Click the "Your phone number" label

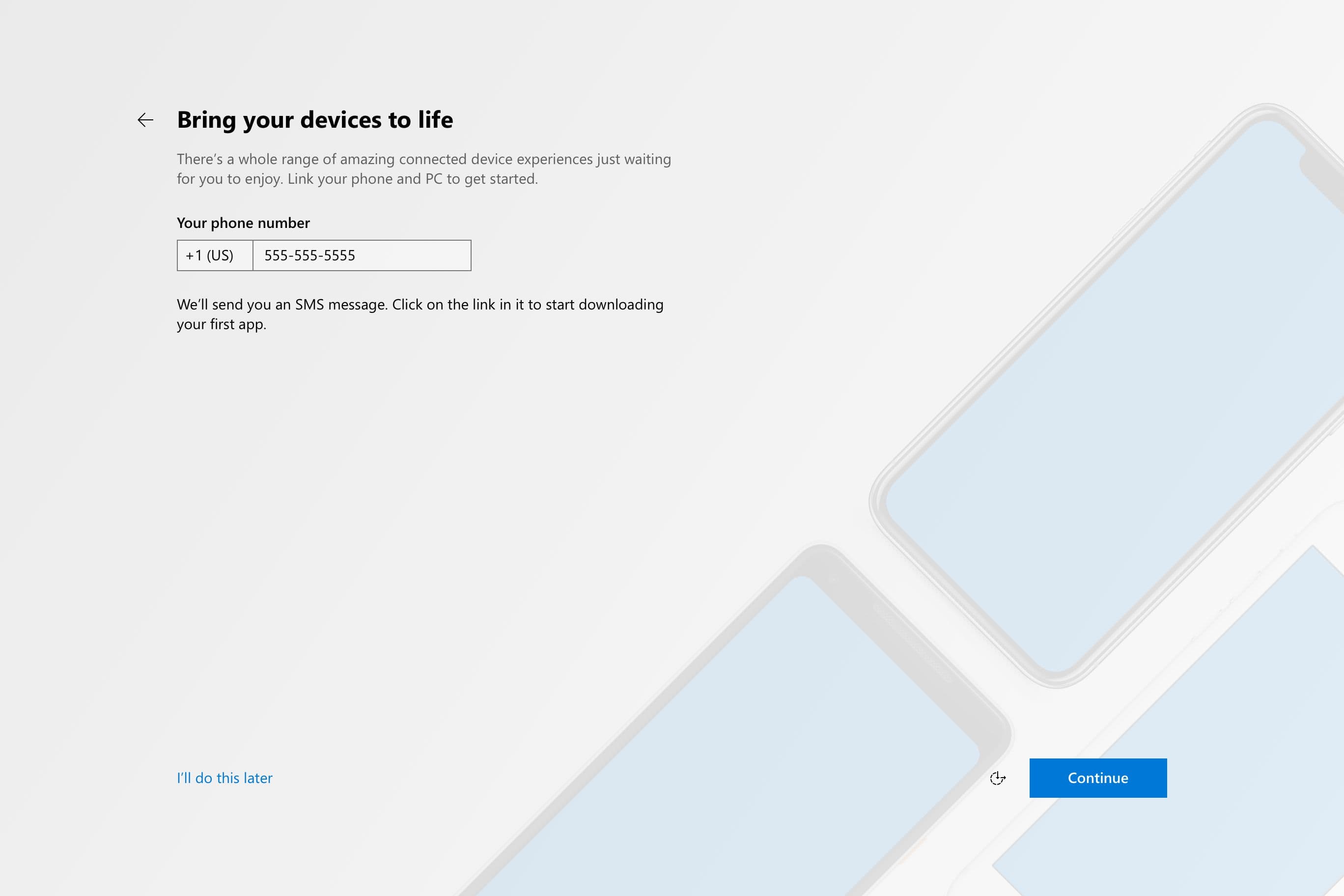[x=243, y=223]
